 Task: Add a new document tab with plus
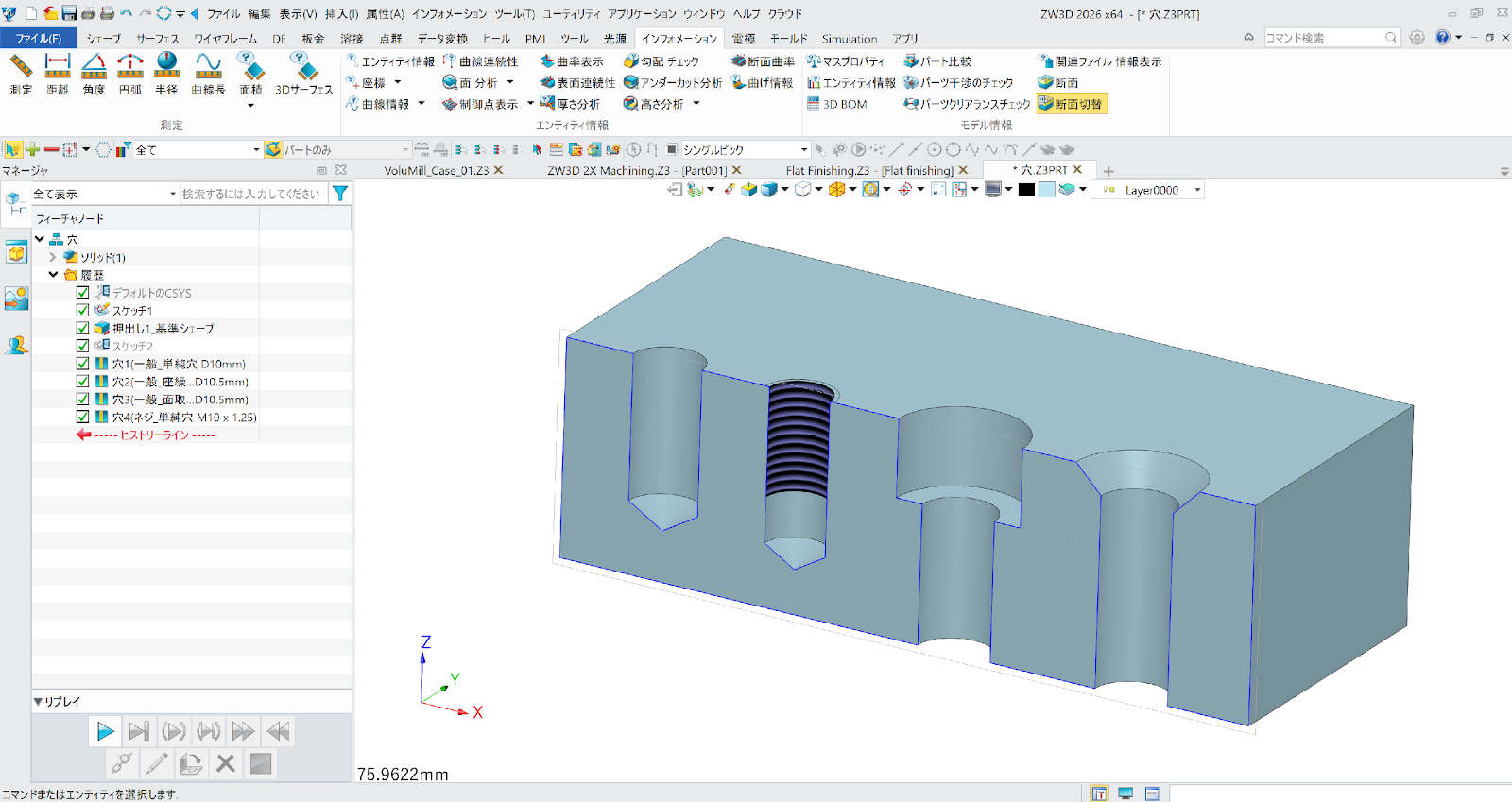[1108, 171]
